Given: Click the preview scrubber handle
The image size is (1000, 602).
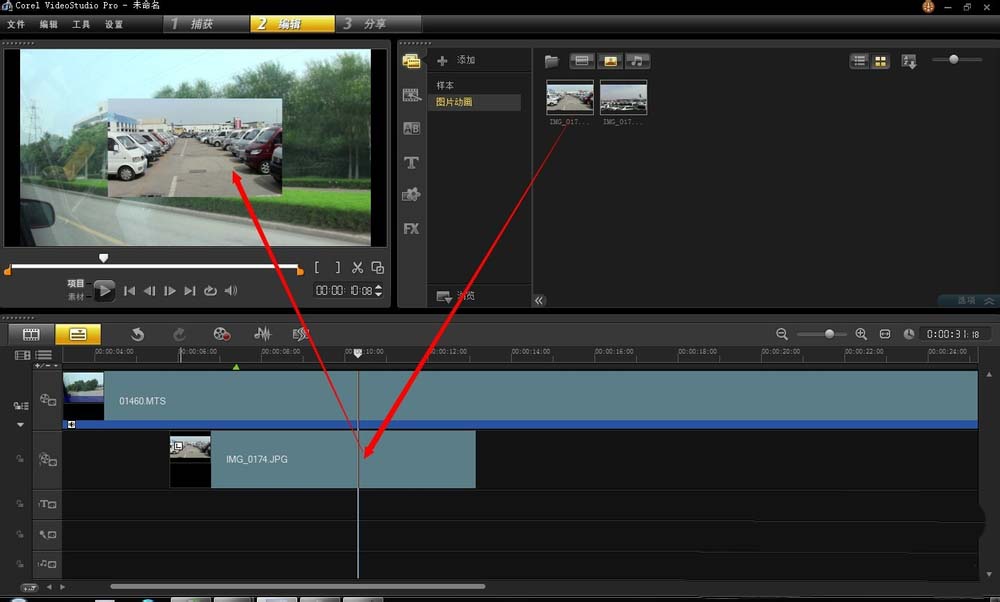Looking at the screenshot, I should pyautogui.click(x=103, y=258).
